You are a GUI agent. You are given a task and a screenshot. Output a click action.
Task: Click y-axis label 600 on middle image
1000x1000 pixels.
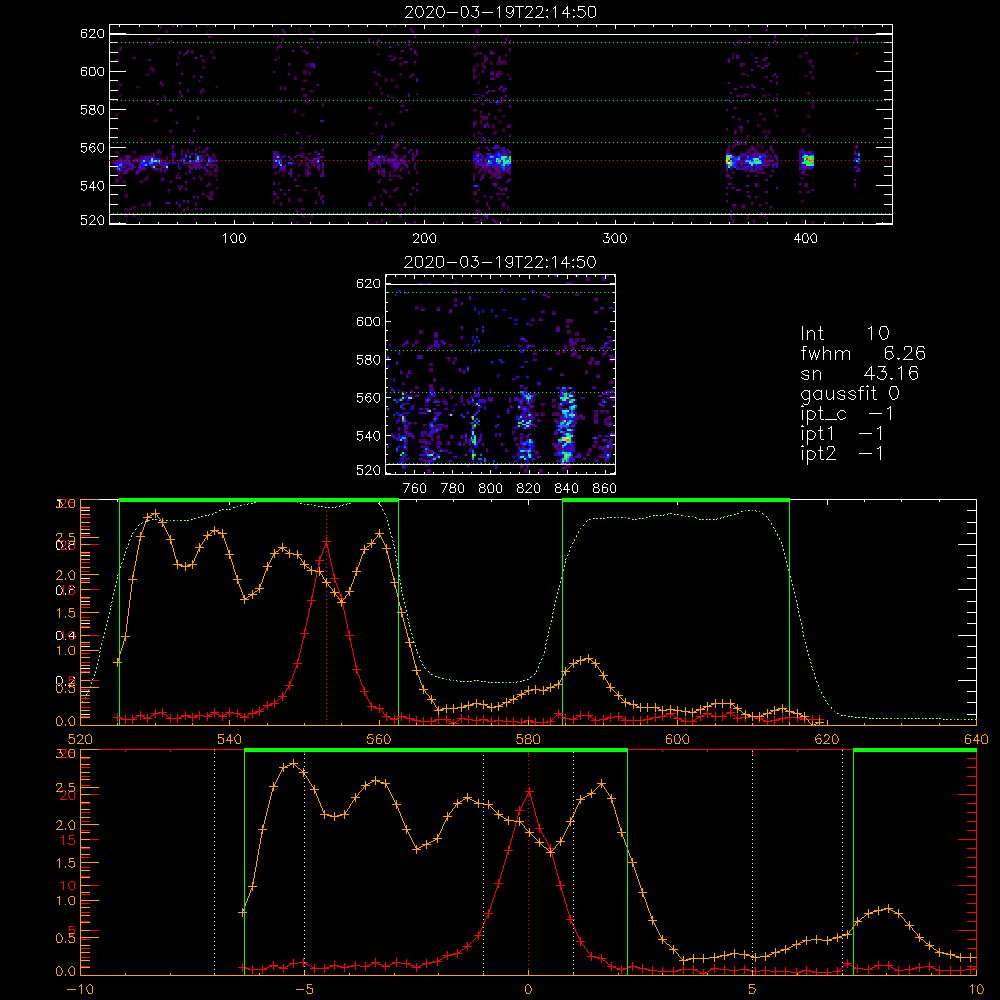pos(368,322)
